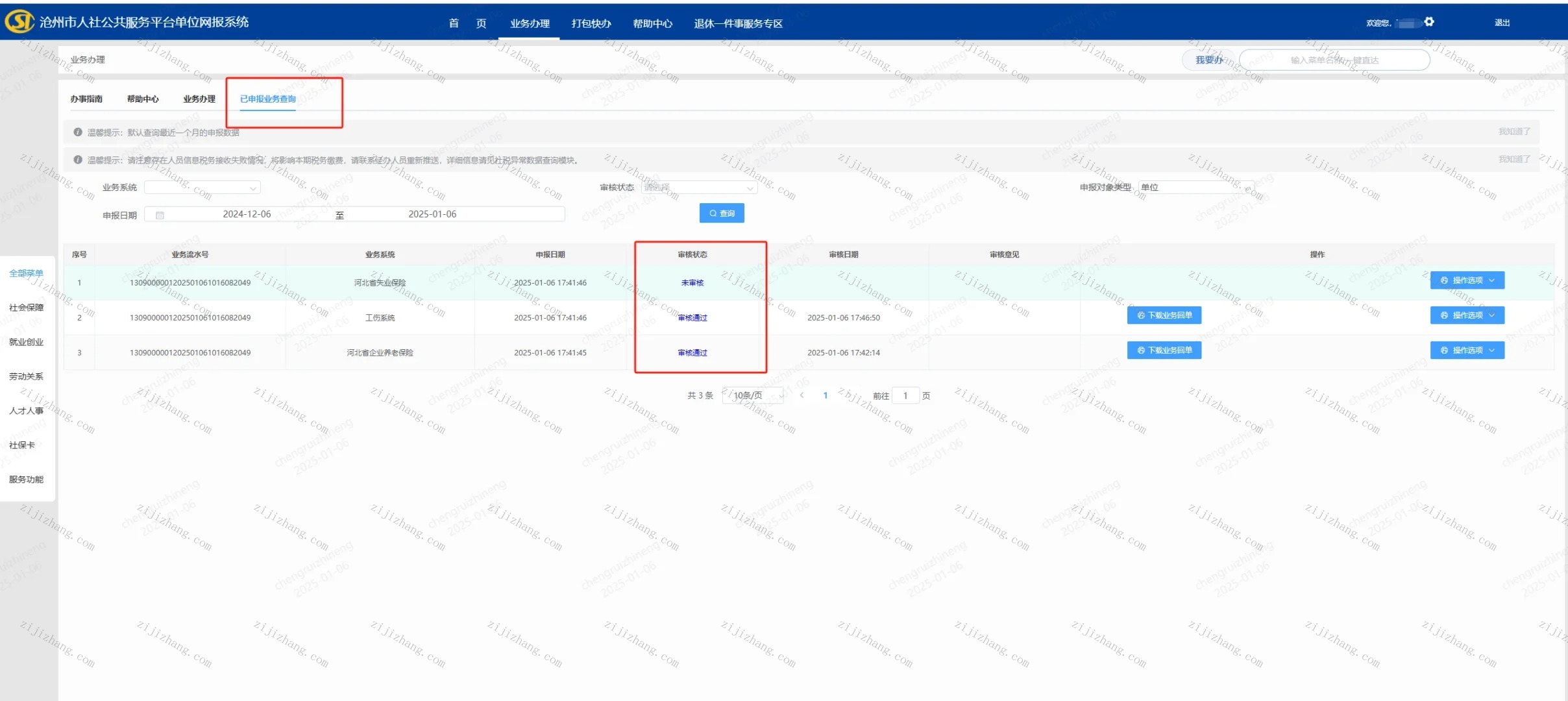
Task: Click audit date 2025-01-06 17:46:50
Action: [x=844, y=318]
